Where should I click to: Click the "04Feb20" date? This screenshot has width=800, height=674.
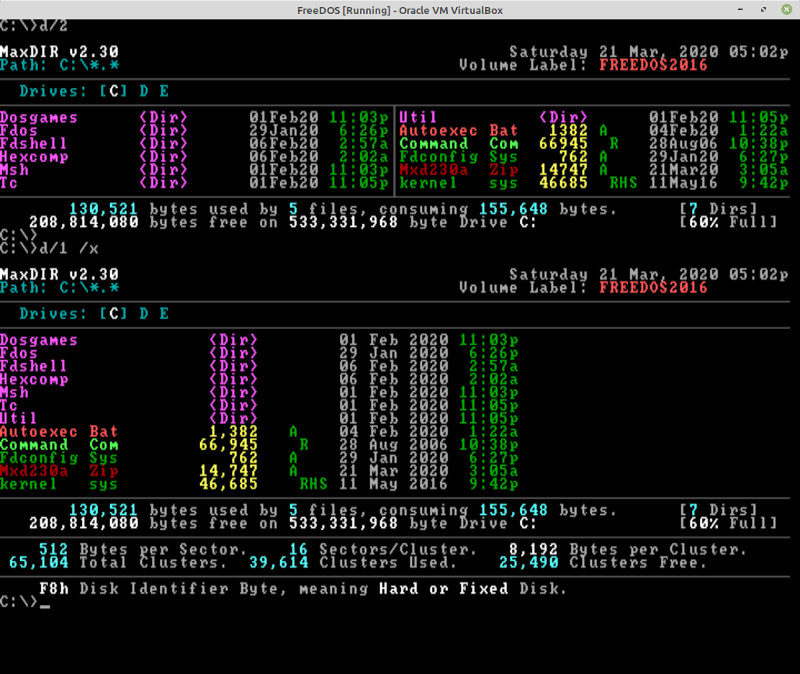click(x=683, y=131)
